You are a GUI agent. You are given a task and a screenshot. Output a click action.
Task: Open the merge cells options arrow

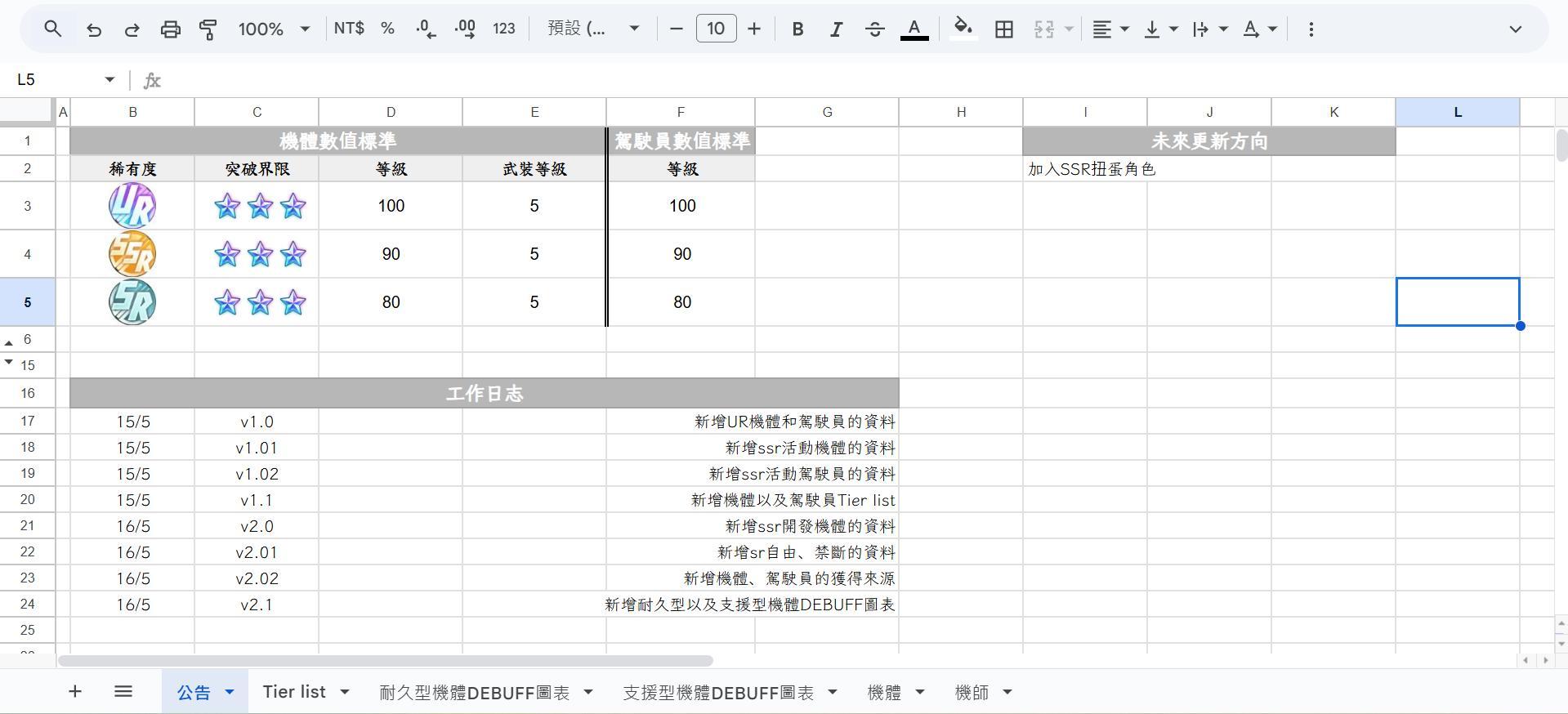(1068, 29)
